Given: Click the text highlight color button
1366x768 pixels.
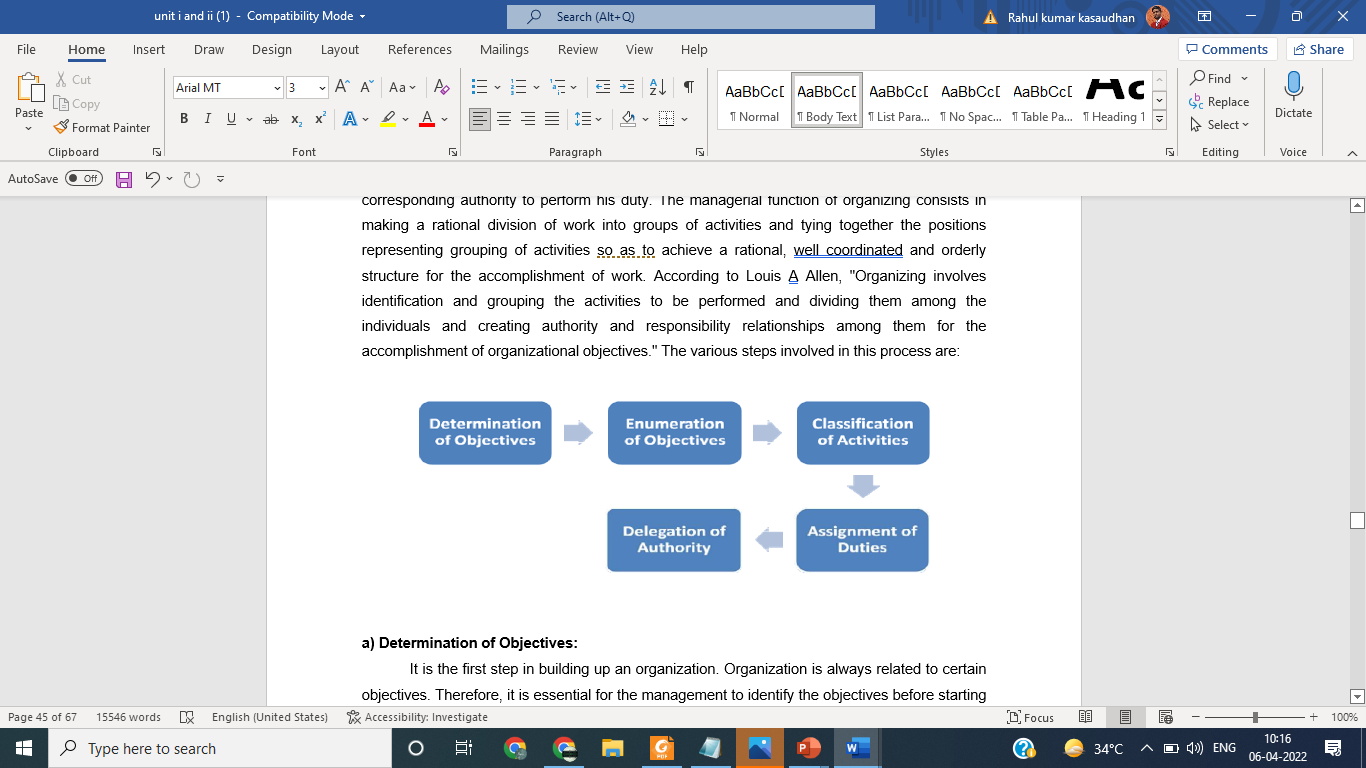Looking at the screenshot, I should (388, 119).
